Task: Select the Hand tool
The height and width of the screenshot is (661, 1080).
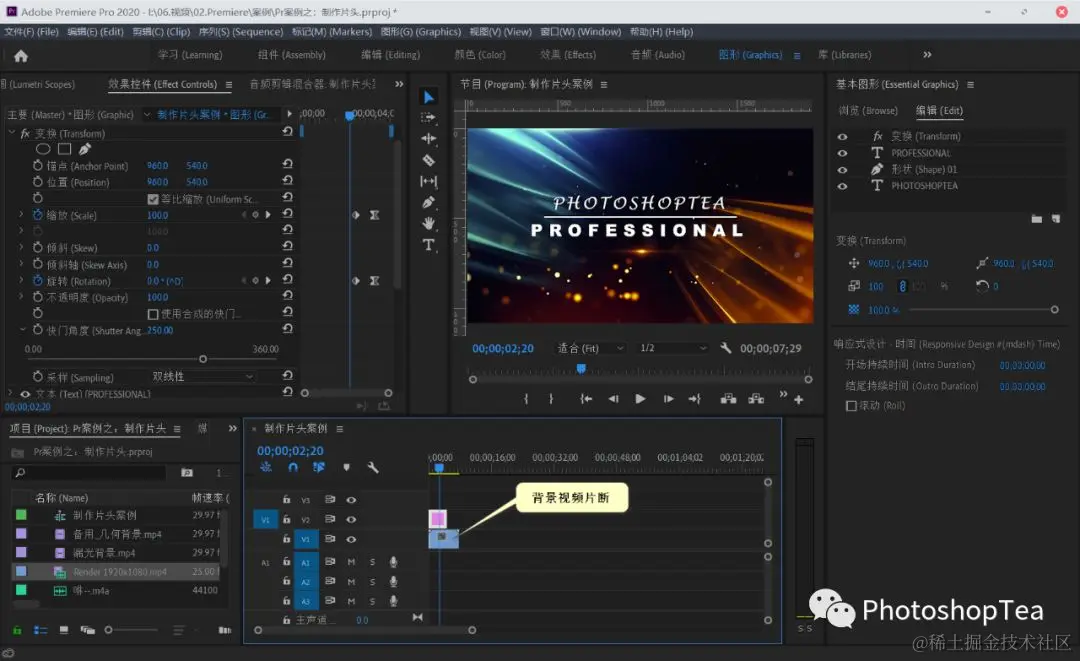Action: (428, 223)
